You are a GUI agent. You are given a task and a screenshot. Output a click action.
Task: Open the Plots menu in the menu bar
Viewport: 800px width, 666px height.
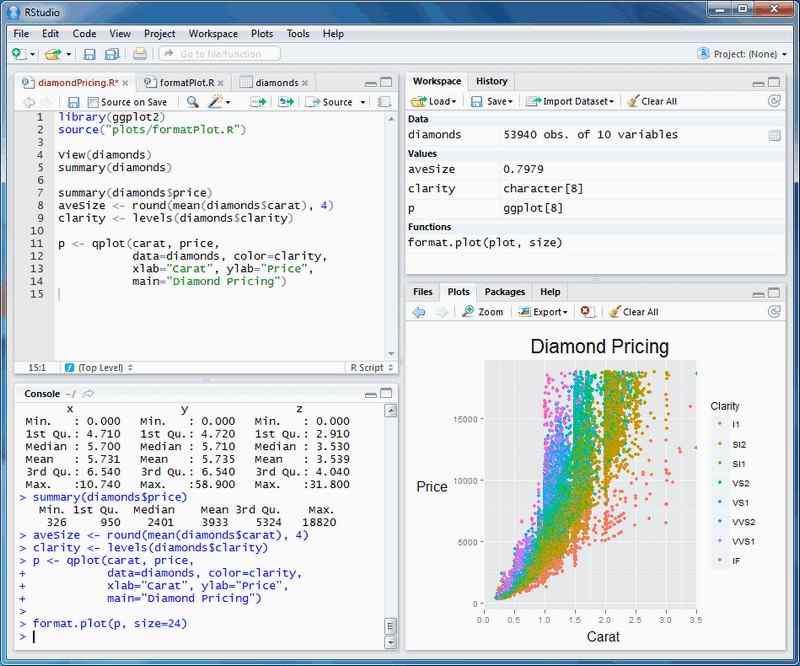pyautogui.click(x=261, y=33)
